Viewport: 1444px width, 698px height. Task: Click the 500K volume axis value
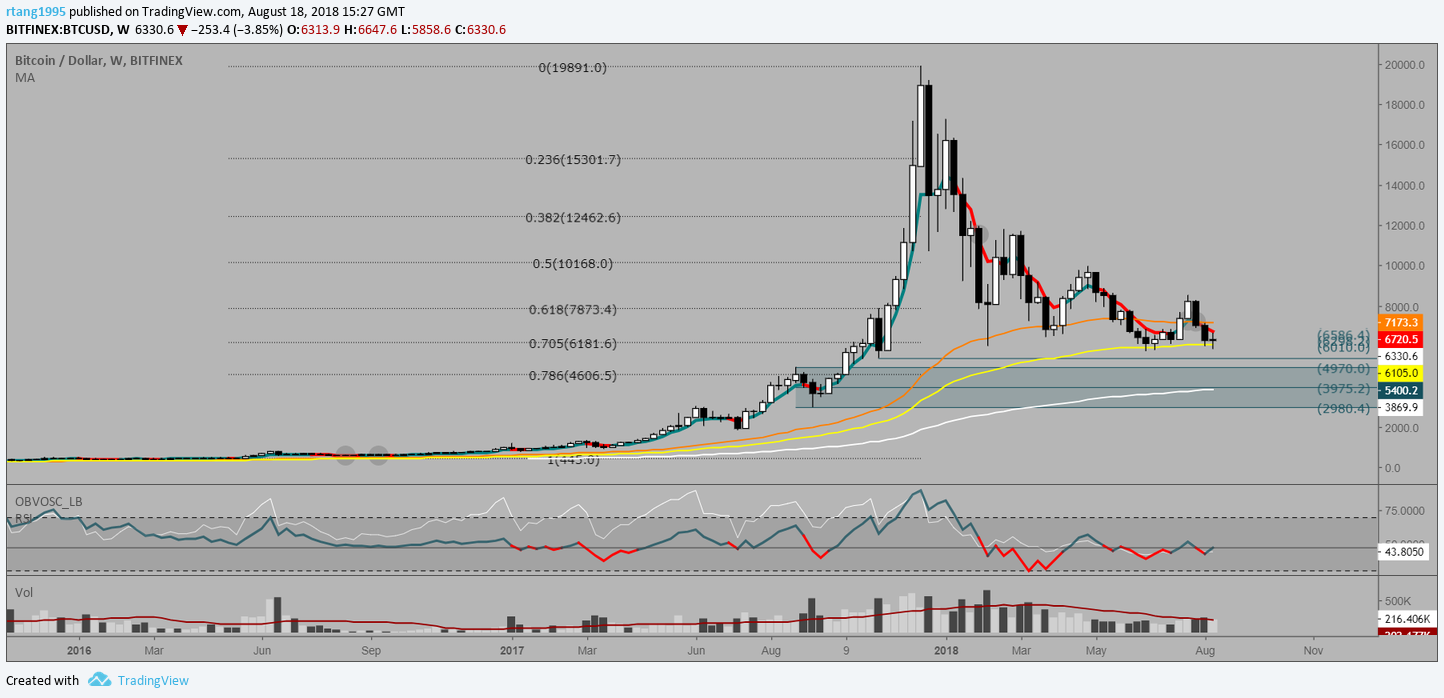tap(1400, 601)
